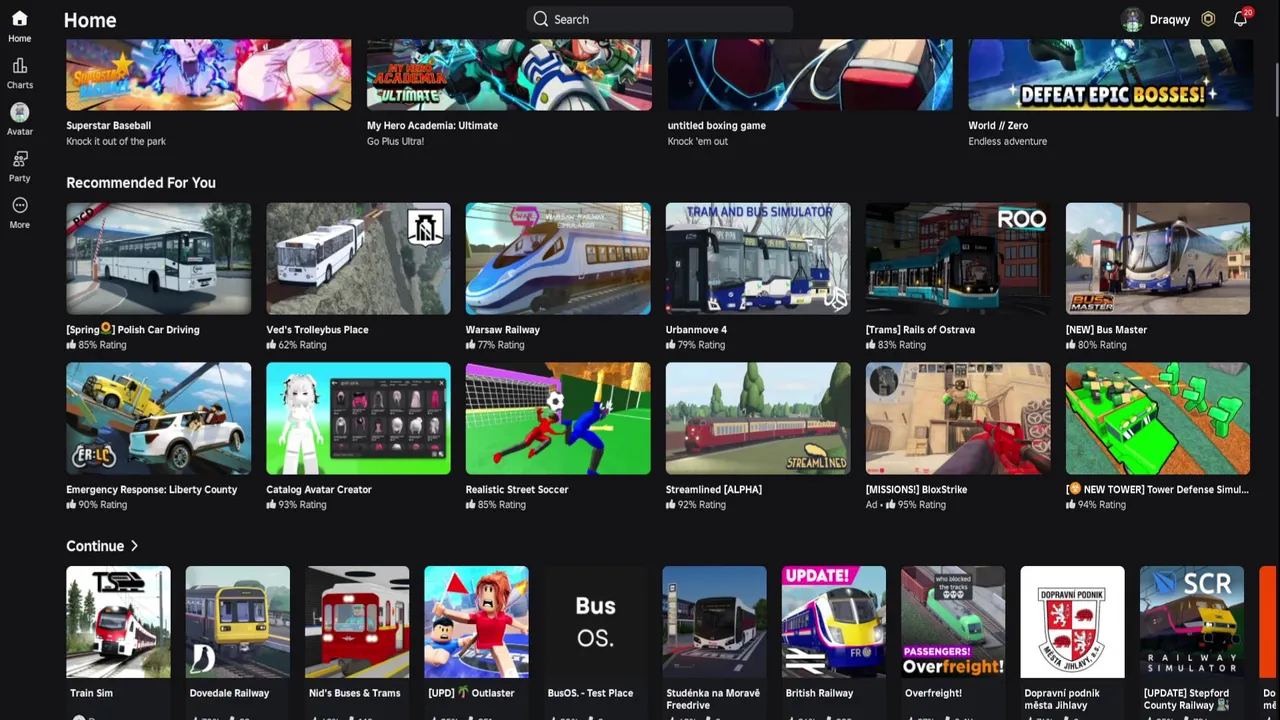The height and width of the screenshot is (720, 1280).
Task: Click the Recommended For You heading
Action: 141,183
